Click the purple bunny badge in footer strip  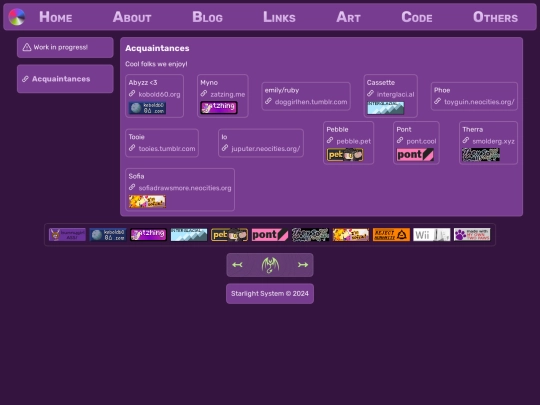tap(67, 235)
